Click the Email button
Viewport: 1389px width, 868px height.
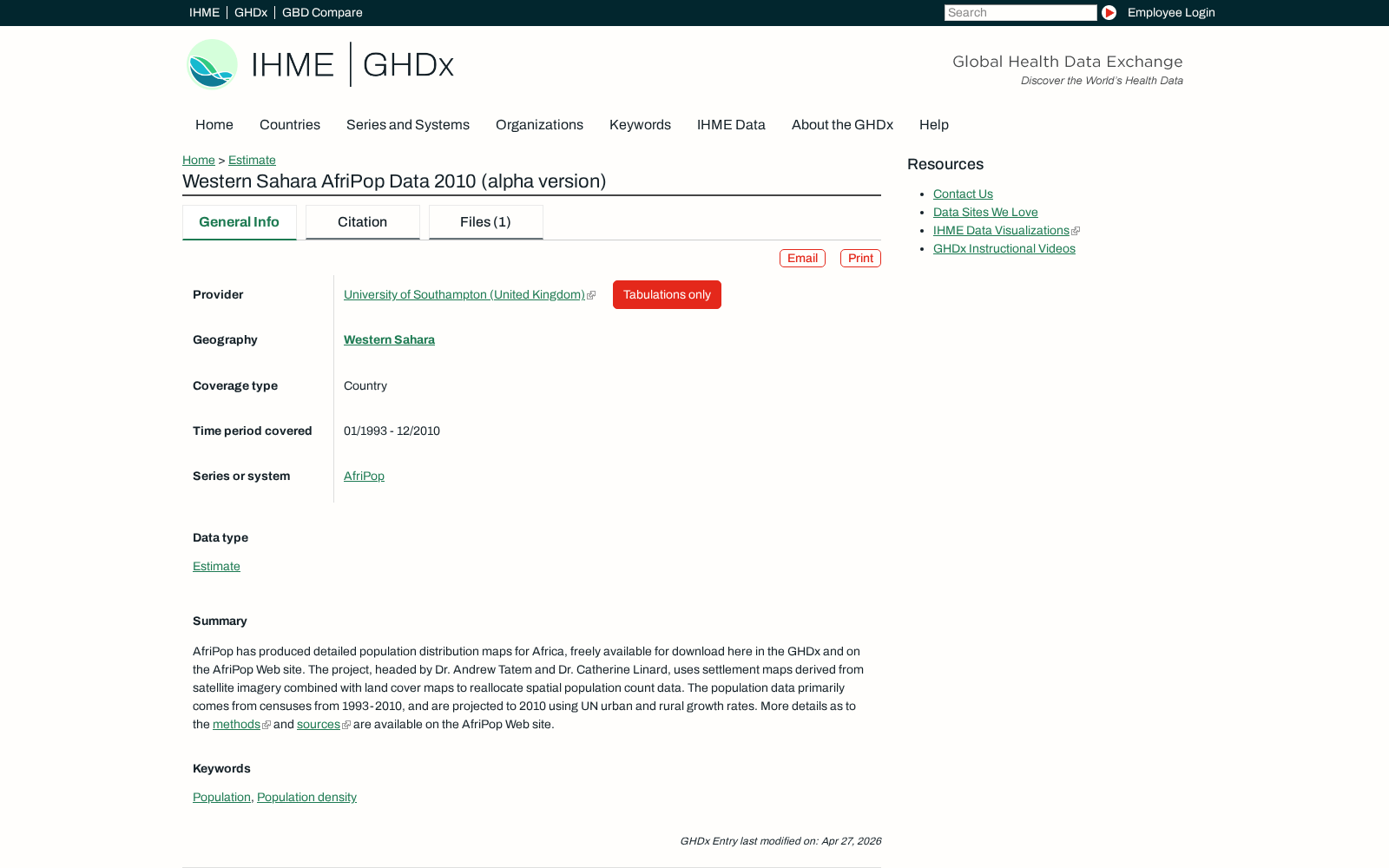pos(802,258)
